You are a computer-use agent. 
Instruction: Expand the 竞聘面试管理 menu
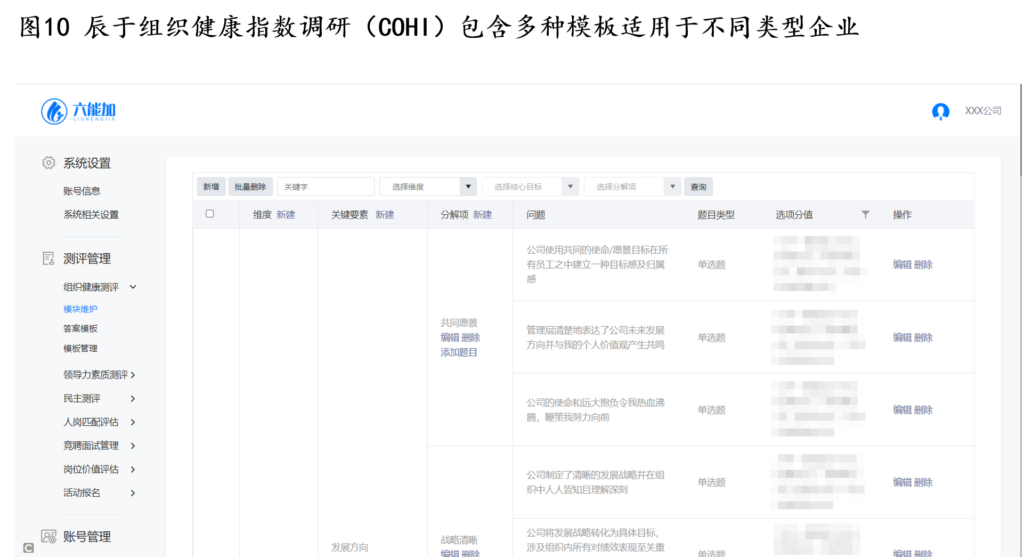[x=133, y=445]
